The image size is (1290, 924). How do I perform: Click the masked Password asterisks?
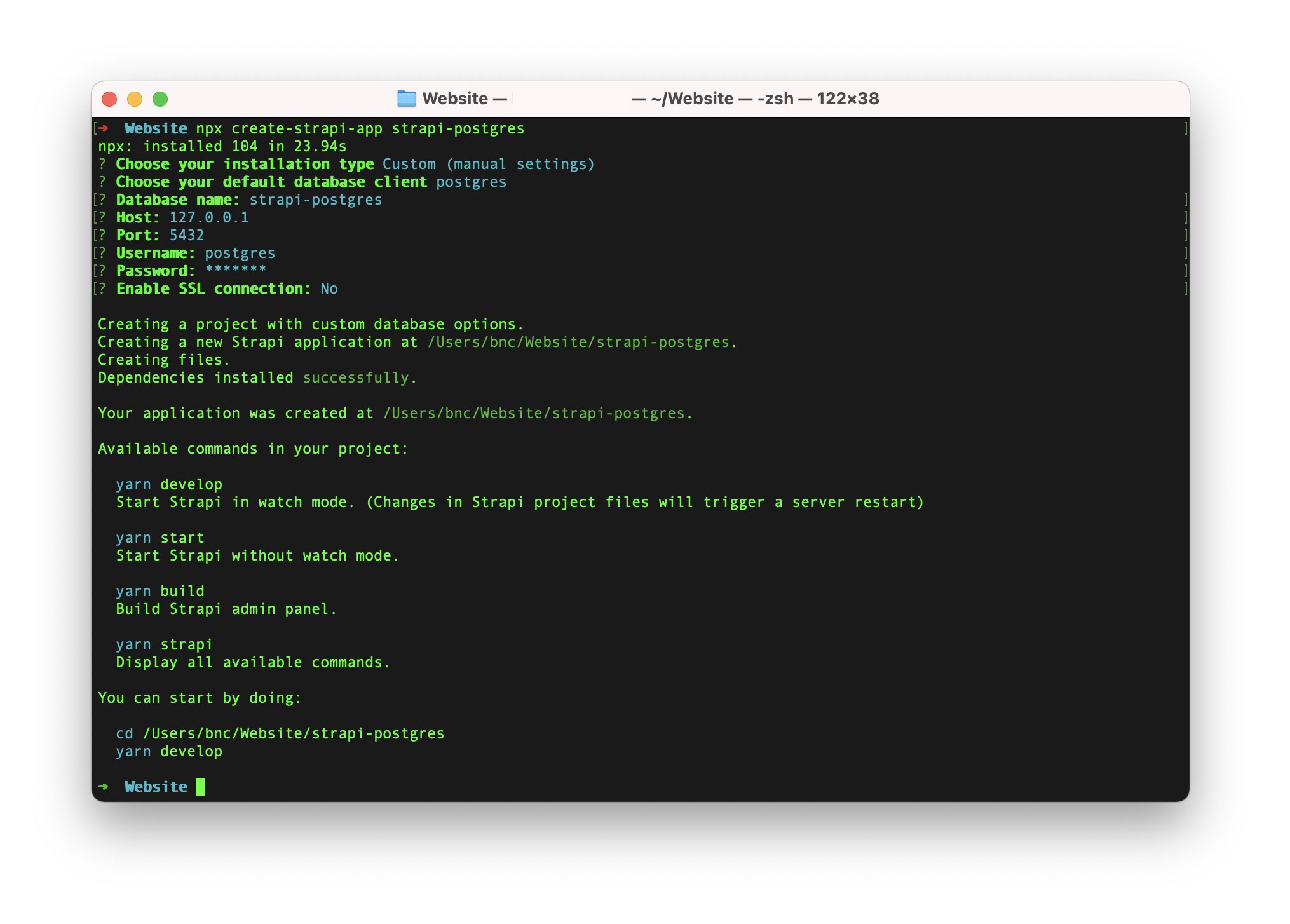(235, 271)
